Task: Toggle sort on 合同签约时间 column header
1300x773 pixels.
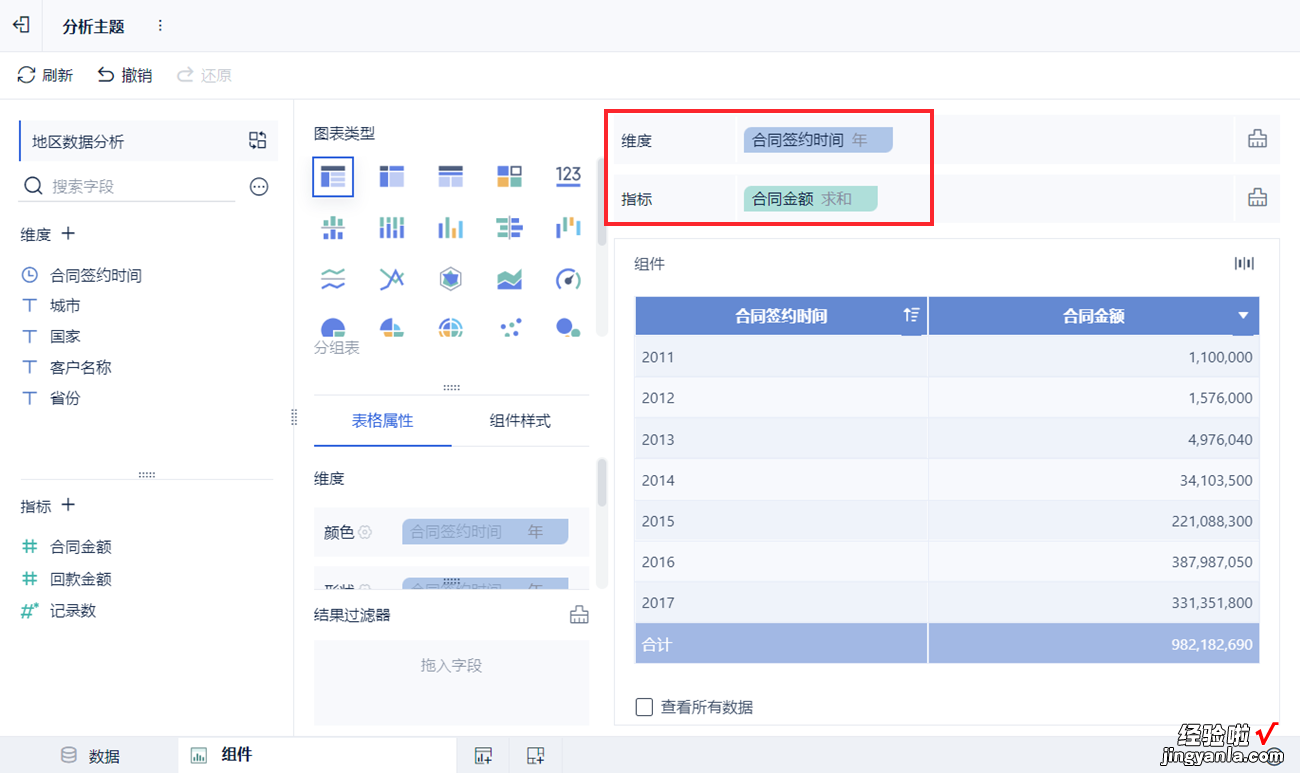Action: 911,315
